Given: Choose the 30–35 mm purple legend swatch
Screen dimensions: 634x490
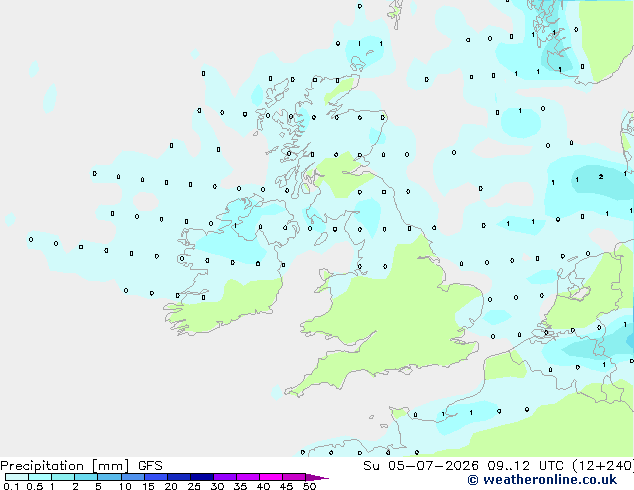Looking at the screenshot, I should click(224, 477).
